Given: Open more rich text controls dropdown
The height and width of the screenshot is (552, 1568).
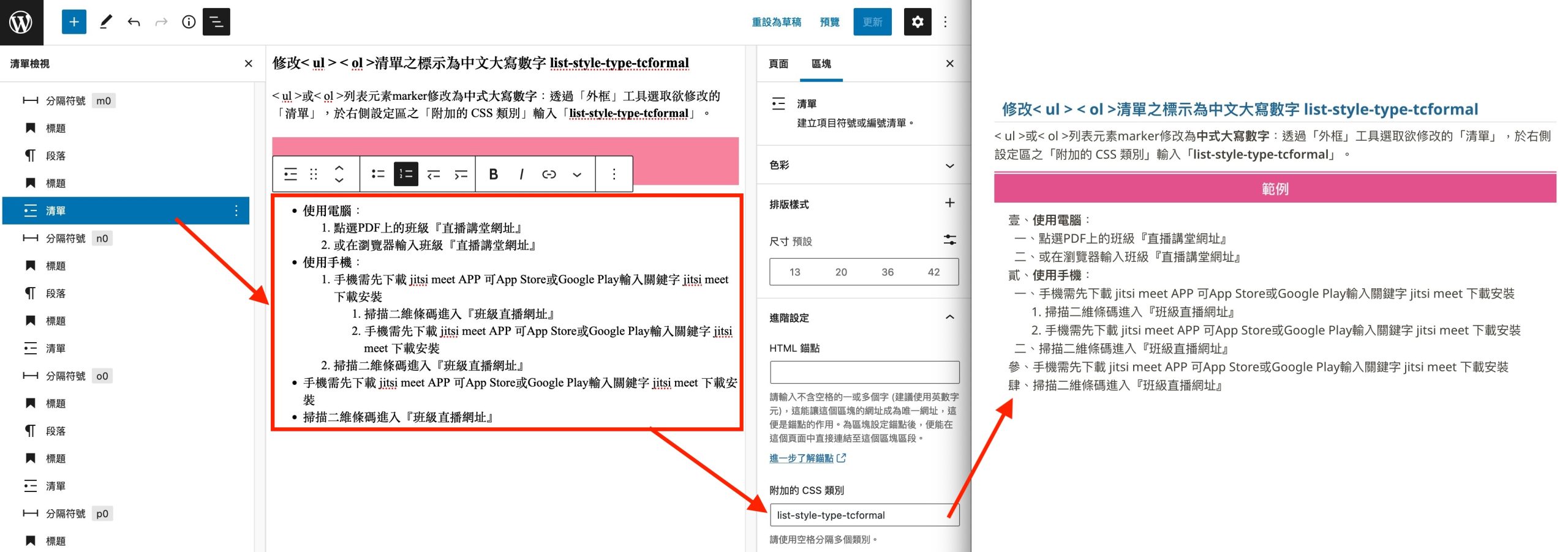Looking at the screenshot, I should (576, 174).
